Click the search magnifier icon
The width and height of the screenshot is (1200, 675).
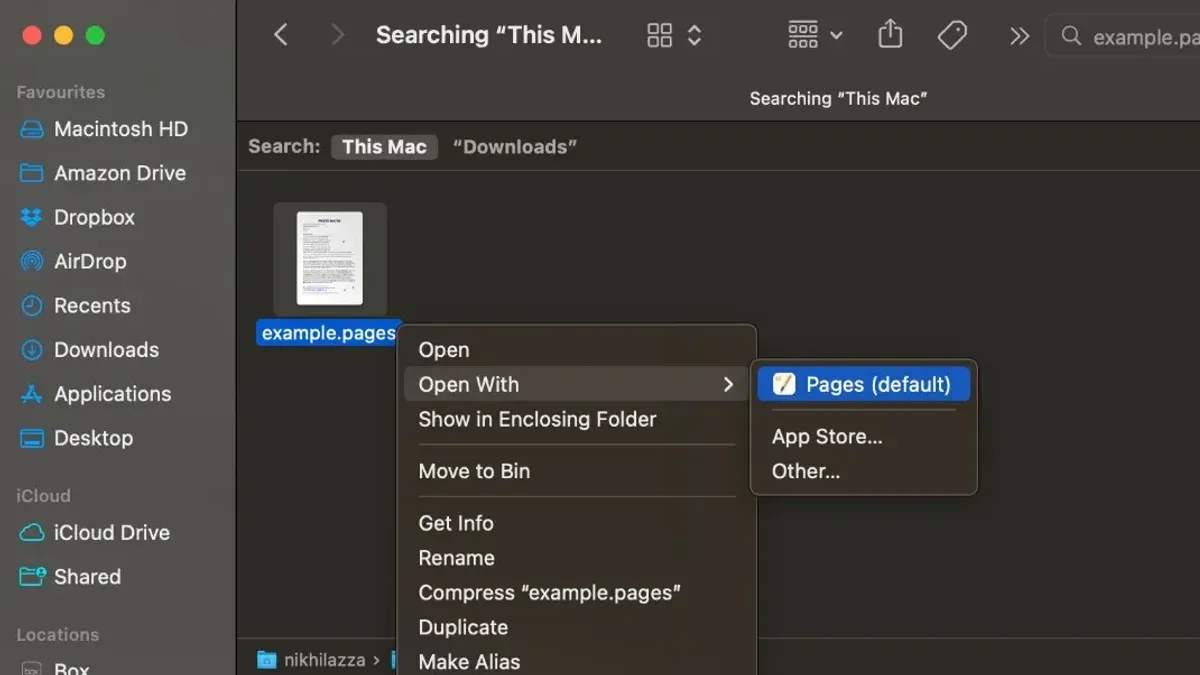(1071, 36)
